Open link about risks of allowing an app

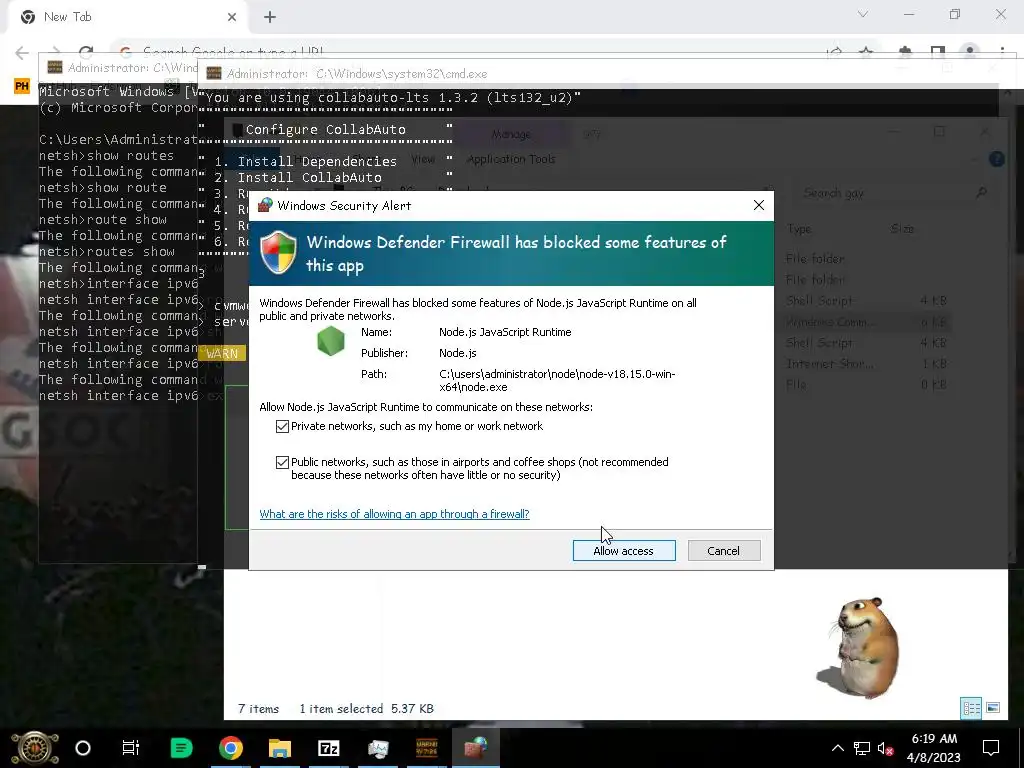[x=394, y=514]
